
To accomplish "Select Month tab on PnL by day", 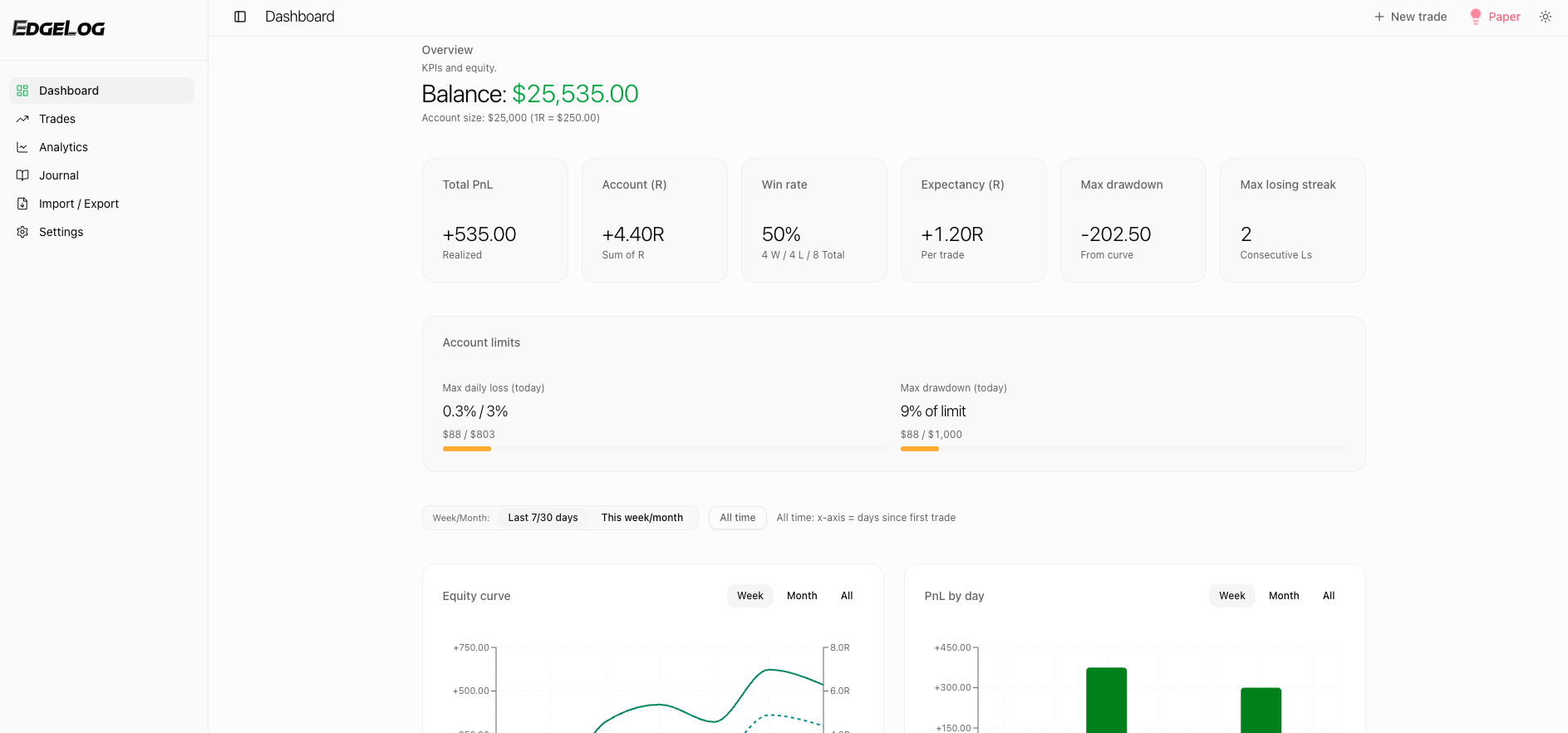I will coord(1284,596).
